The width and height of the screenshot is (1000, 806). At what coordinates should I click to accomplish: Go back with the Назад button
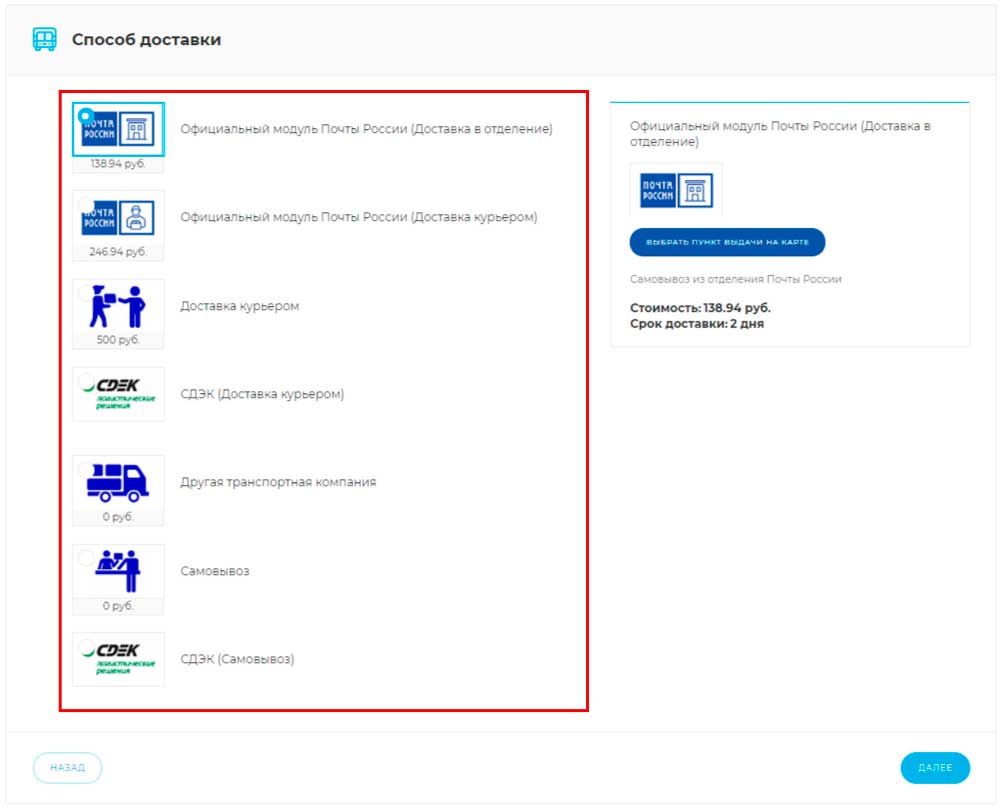(x=67, y=767)
